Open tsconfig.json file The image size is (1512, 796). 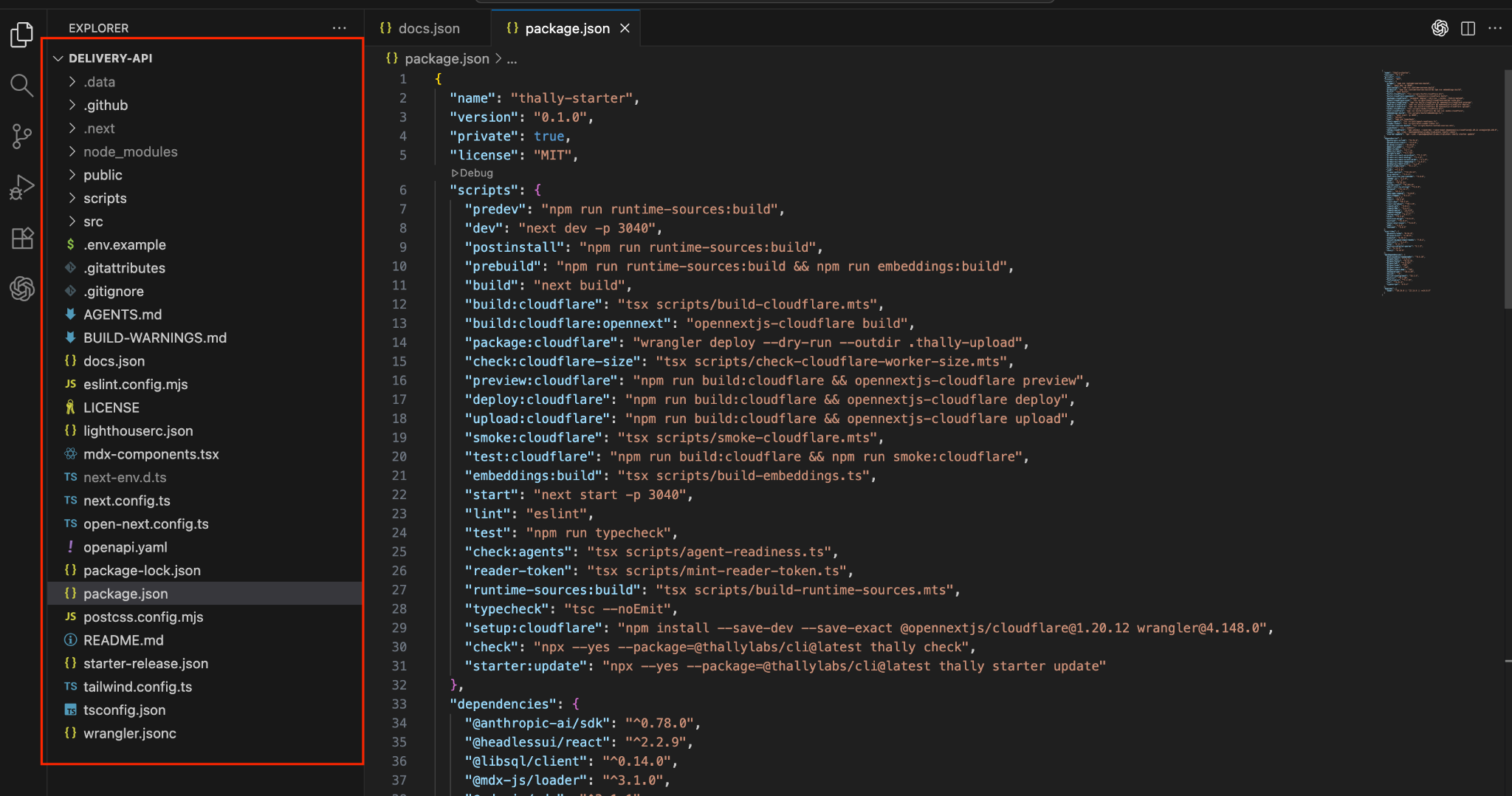click(x=205, y=710)
